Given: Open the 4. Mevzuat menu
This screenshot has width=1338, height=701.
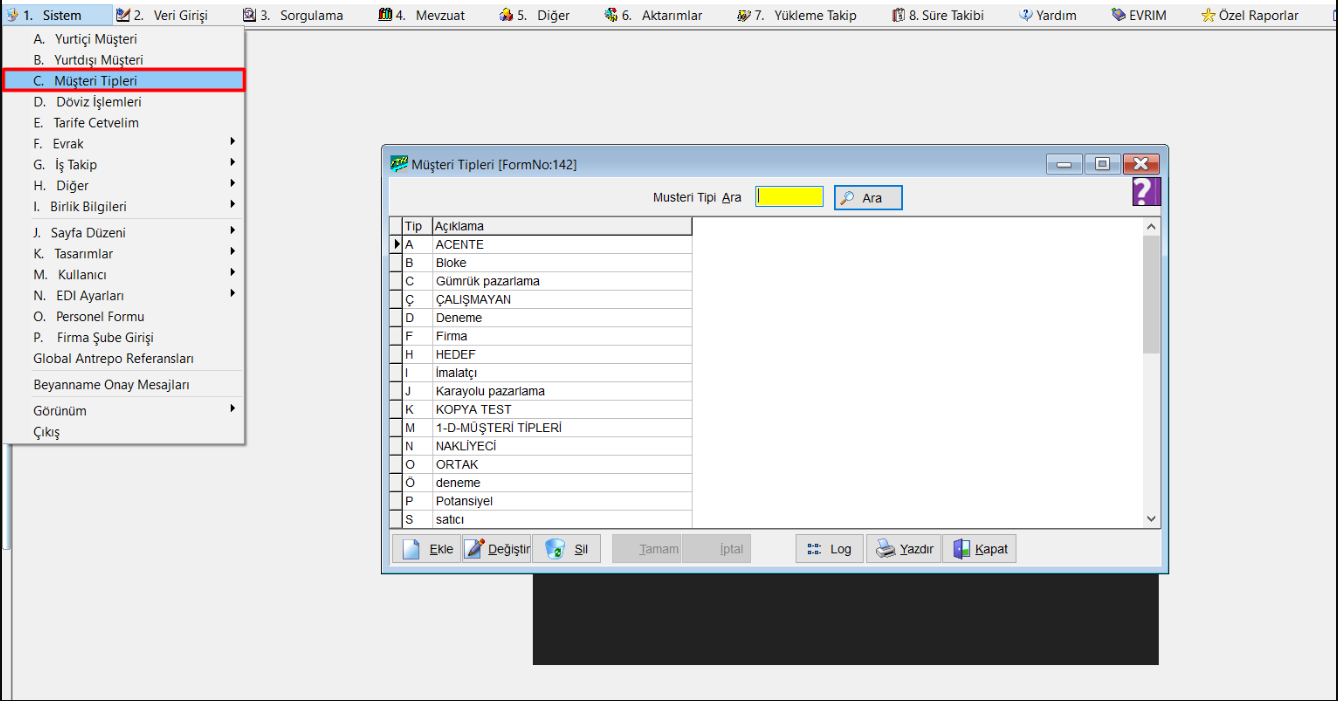Looking at the screenshot, I should pos(421,15).
